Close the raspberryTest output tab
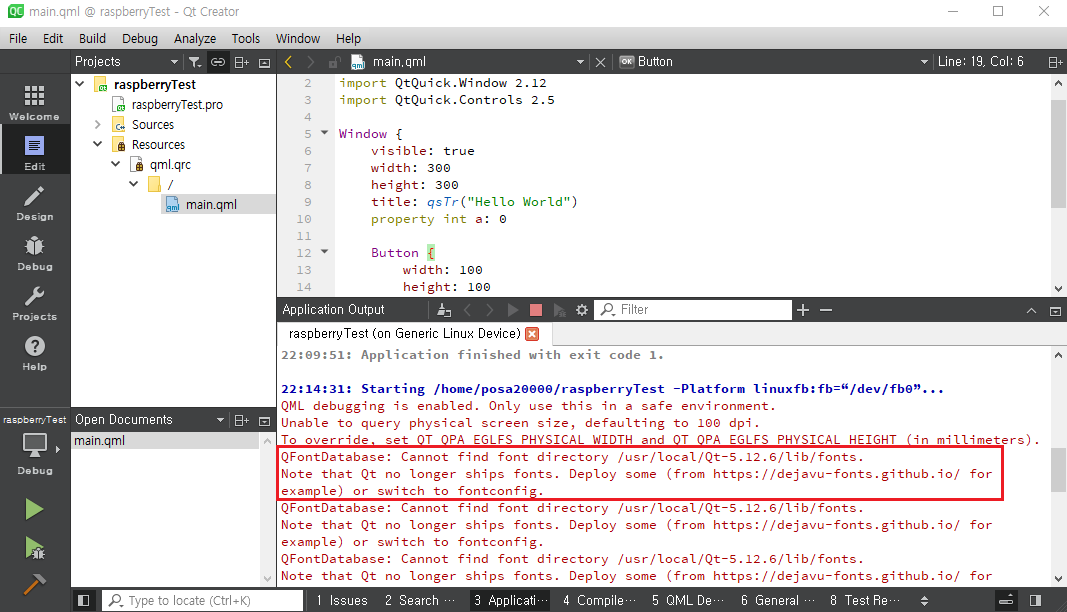 click(532, 334)
